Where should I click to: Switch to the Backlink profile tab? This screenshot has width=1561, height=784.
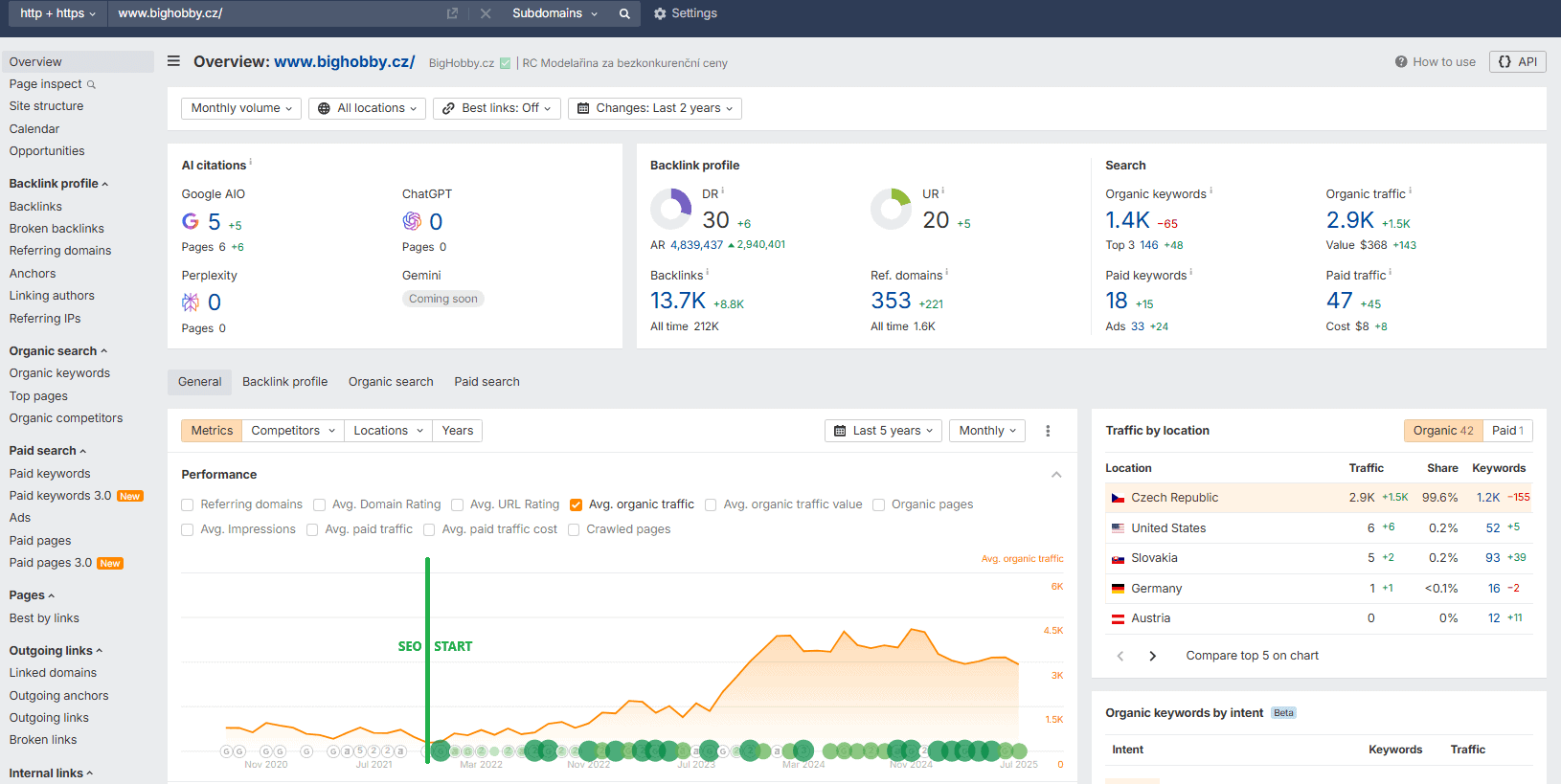pyautogui.click(x=284, y=382)
